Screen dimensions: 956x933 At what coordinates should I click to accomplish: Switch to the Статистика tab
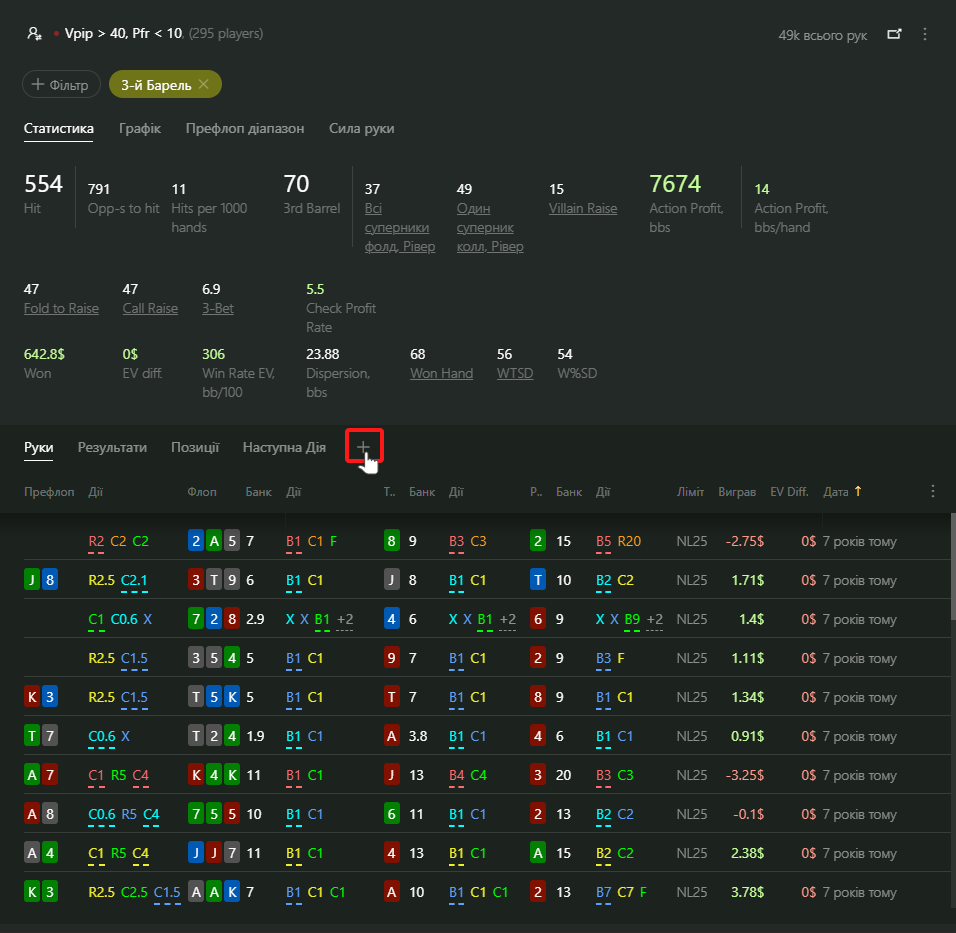pyautogui.click(x=59, y=129)
